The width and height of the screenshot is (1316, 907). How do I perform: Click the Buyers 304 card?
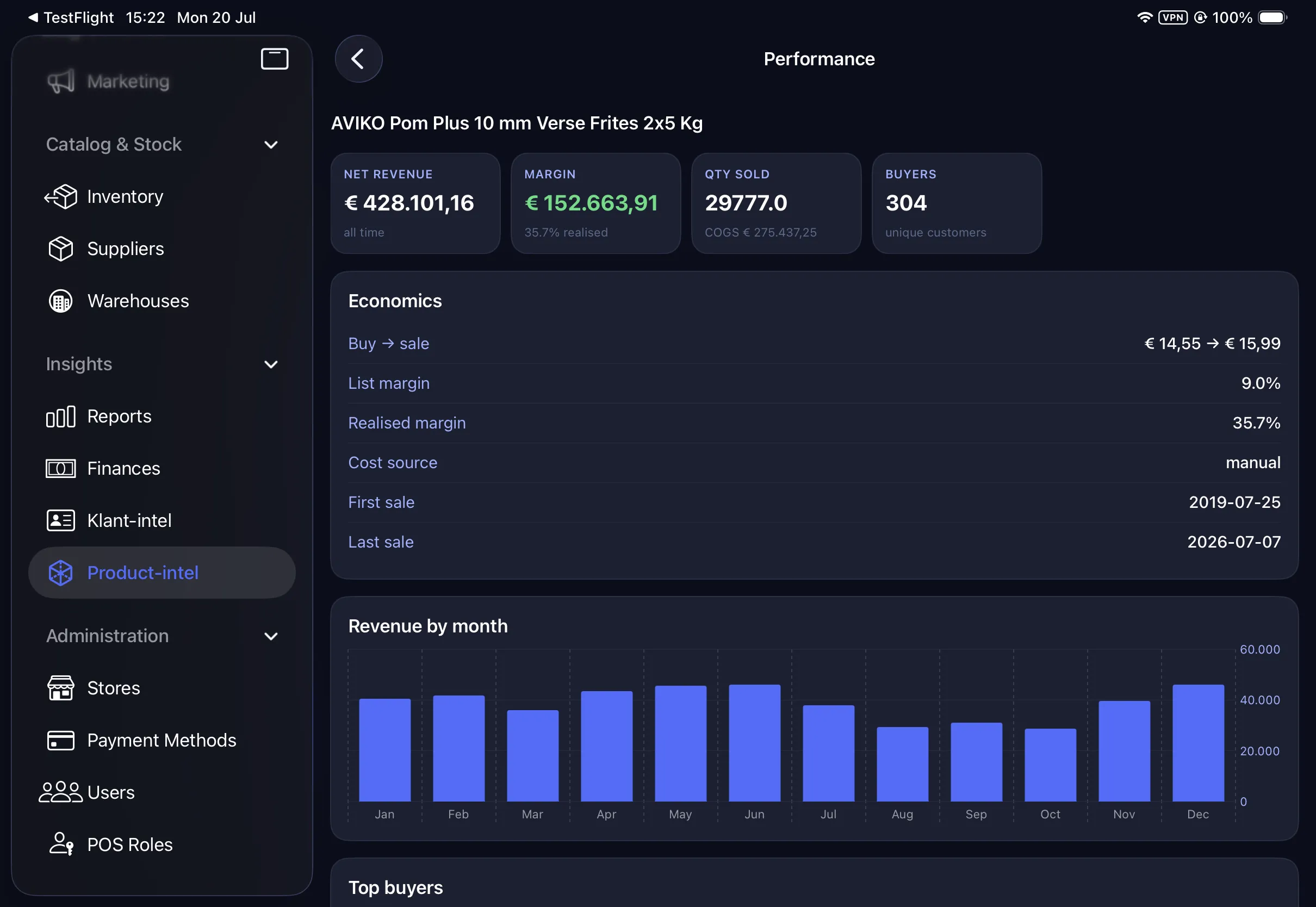(x=957, y=203)
